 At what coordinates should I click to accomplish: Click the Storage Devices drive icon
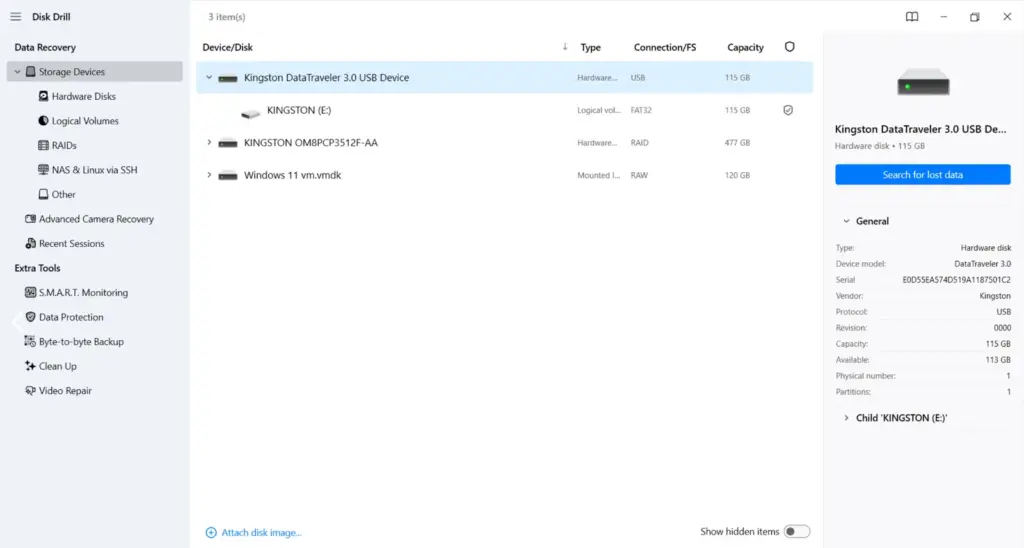(31, 72)
